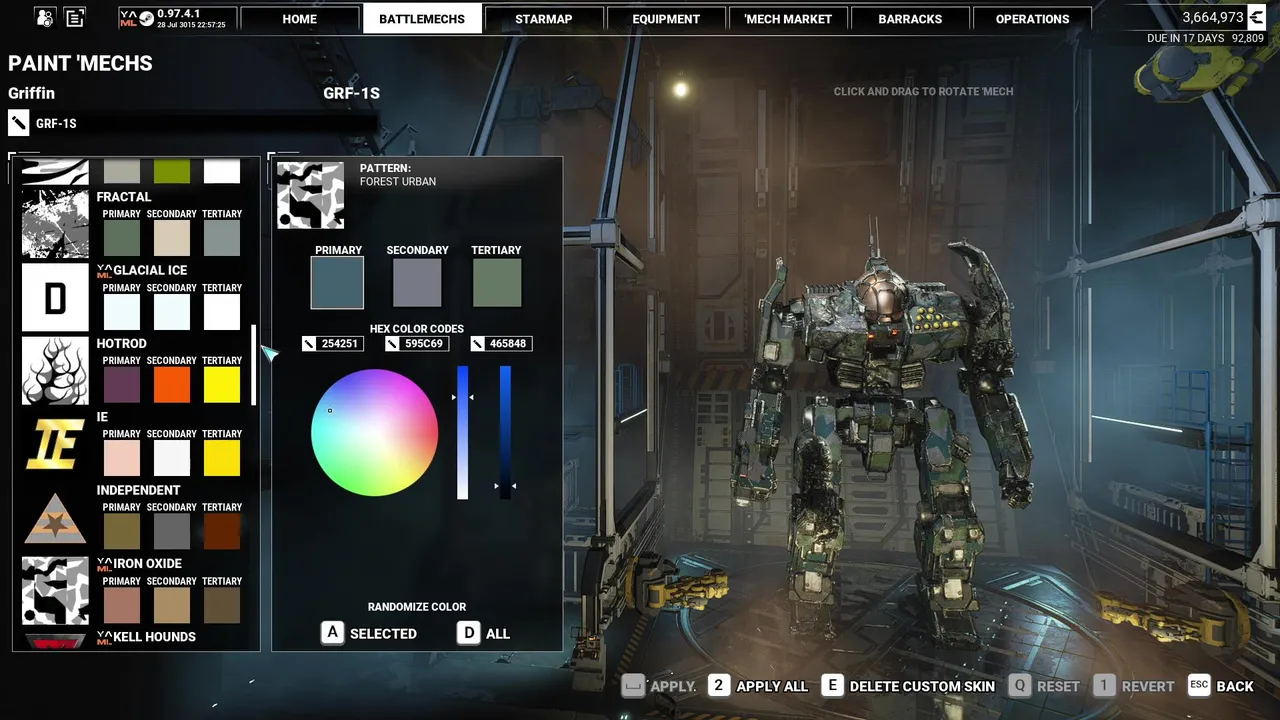The width and height of the screenshot is (1280, 720).
Task: Click Fractal's secondary beige swatch
Action: 172,239
